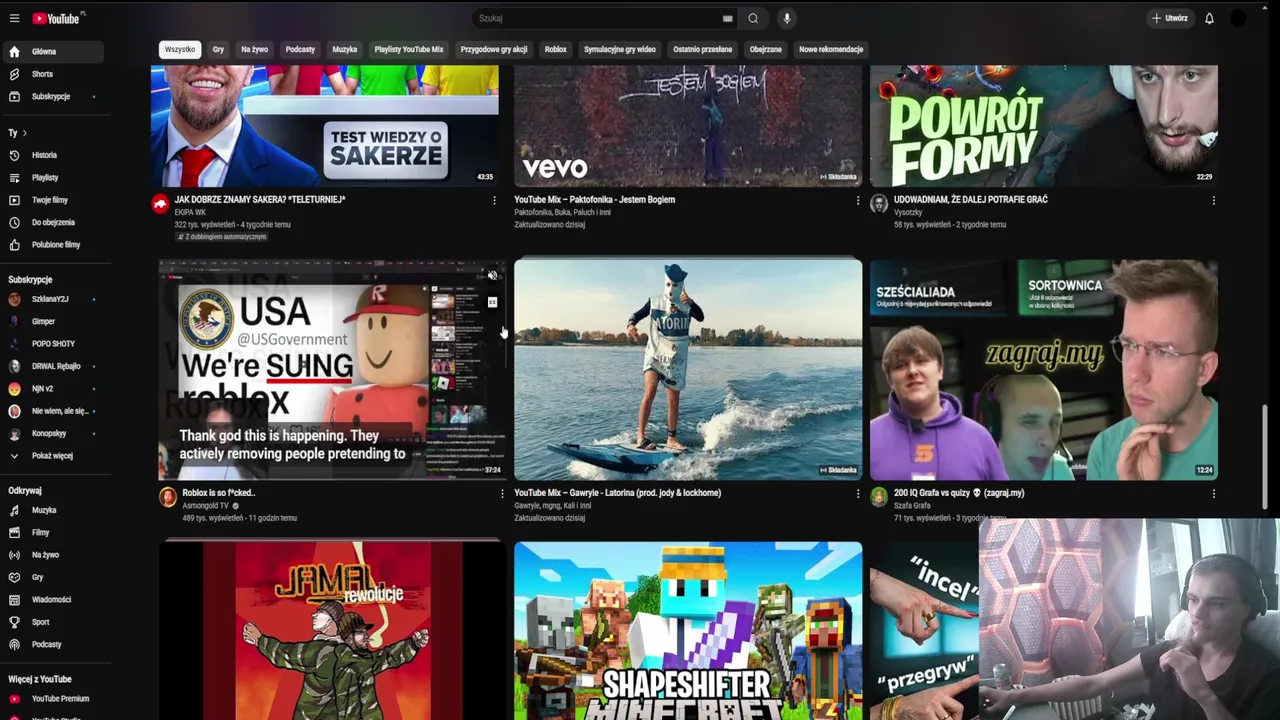Toggle captions on Roblox preview
The height and width of the screenshot is (720, 1280).
tap(492, 302)
